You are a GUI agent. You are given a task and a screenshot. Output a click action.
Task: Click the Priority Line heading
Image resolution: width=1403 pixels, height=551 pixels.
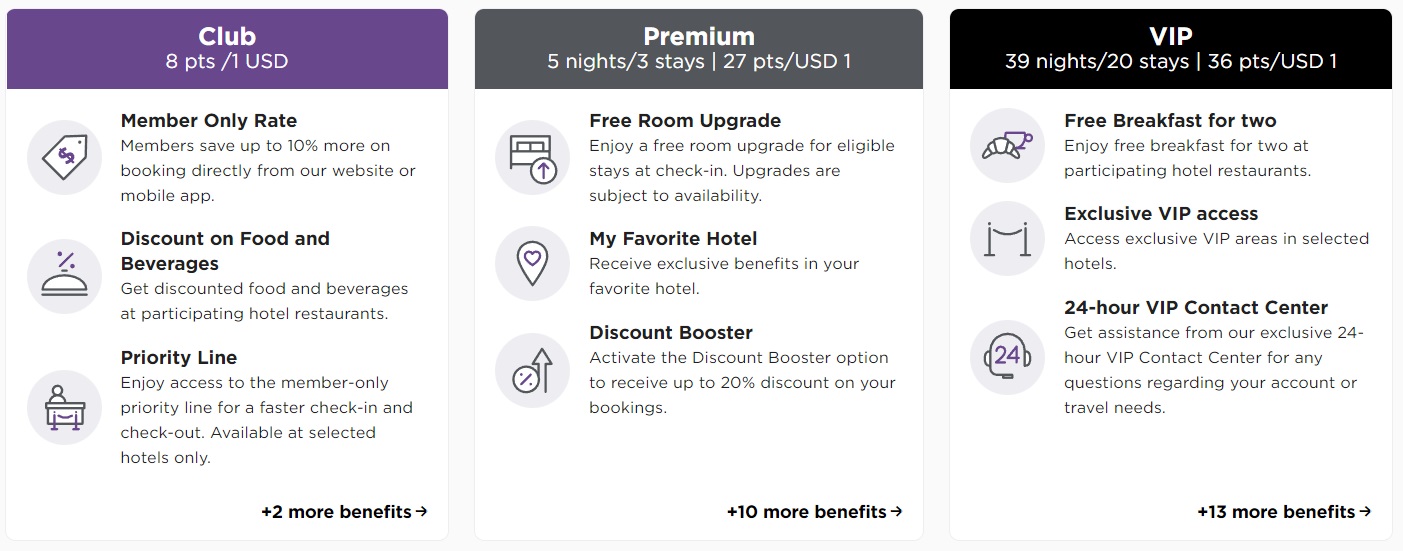(x=179, y=358)
